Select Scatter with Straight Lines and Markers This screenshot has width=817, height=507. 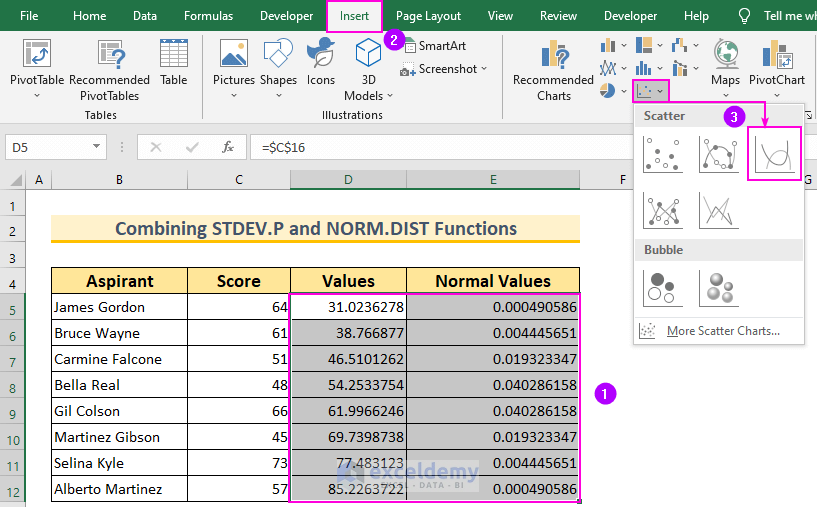(662, 210)
